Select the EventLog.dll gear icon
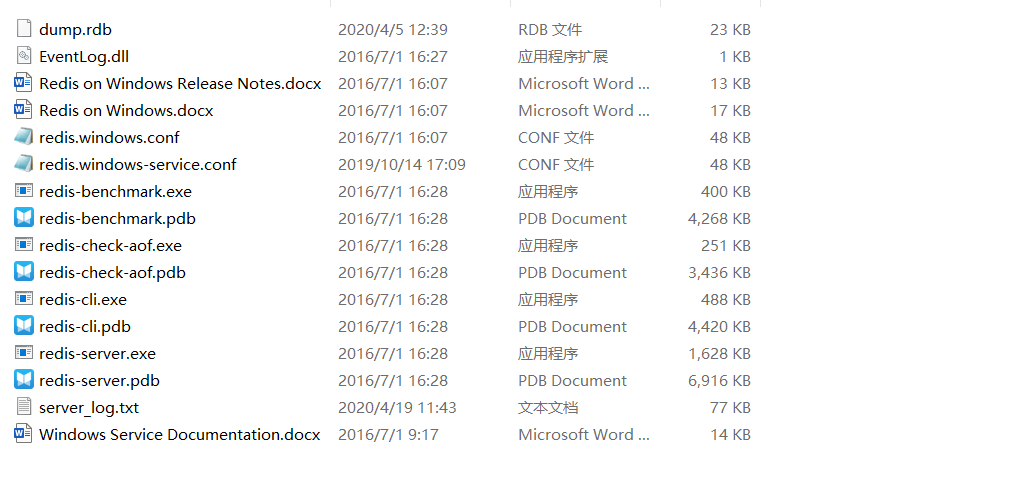 point(24,56)
